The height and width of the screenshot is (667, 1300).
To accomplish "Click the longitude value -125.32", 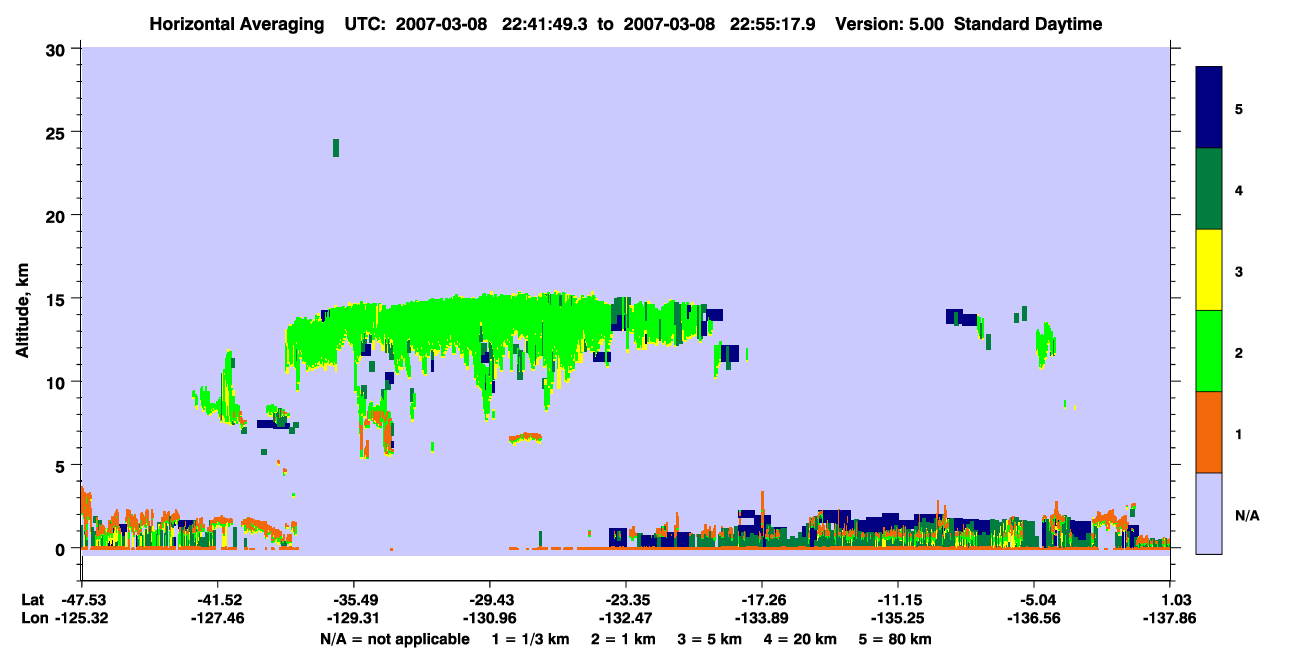I will click(x=81, y=619).
